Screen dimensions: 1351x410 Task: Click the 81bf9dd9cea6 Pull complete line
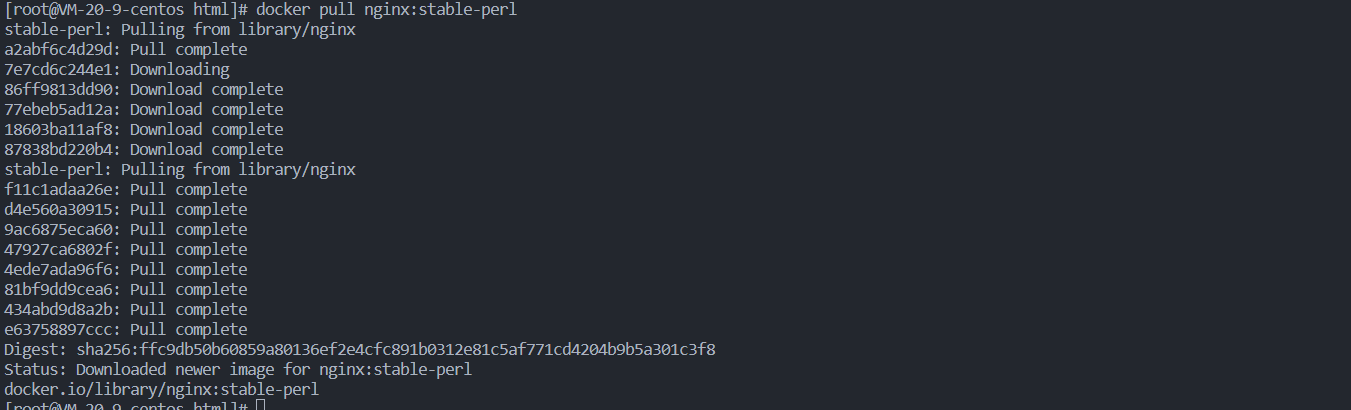pos(126,289)
